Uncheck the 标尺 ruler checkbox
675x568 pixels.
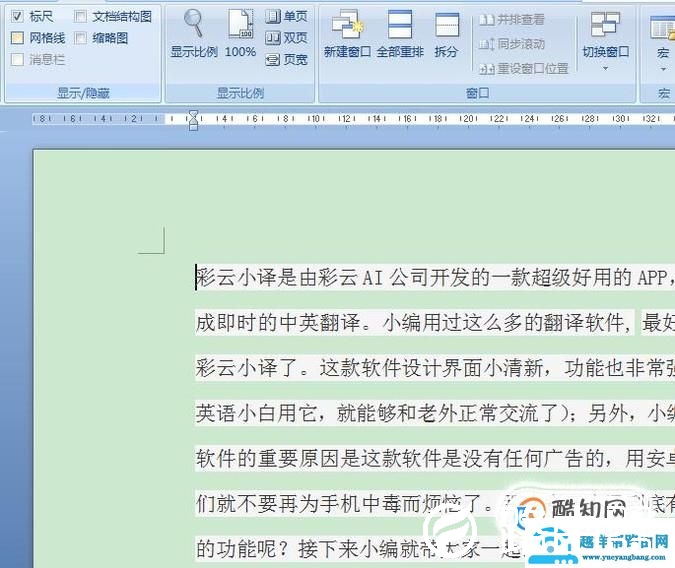pyautogui.click(x=17, y=17)
